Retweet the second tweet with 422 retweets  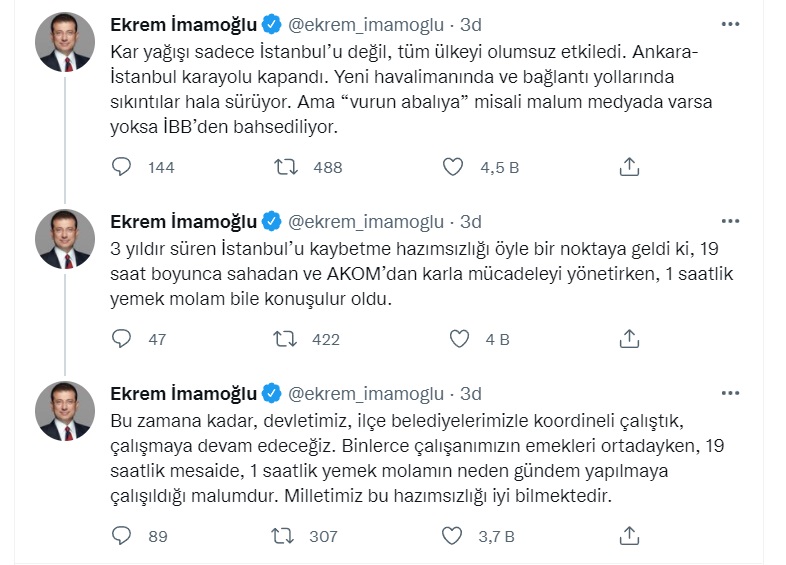pos(286,339)
